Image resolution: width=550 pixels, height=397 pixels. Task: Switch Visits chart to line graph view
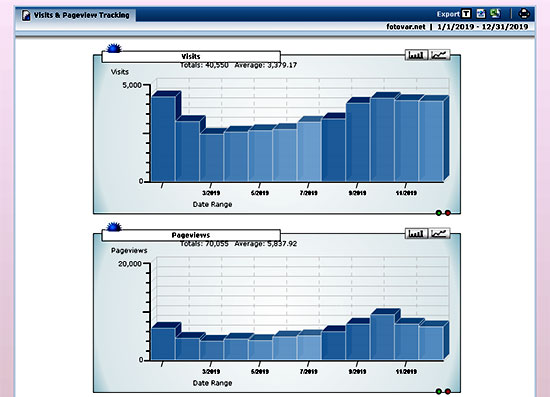coord(439,55)
